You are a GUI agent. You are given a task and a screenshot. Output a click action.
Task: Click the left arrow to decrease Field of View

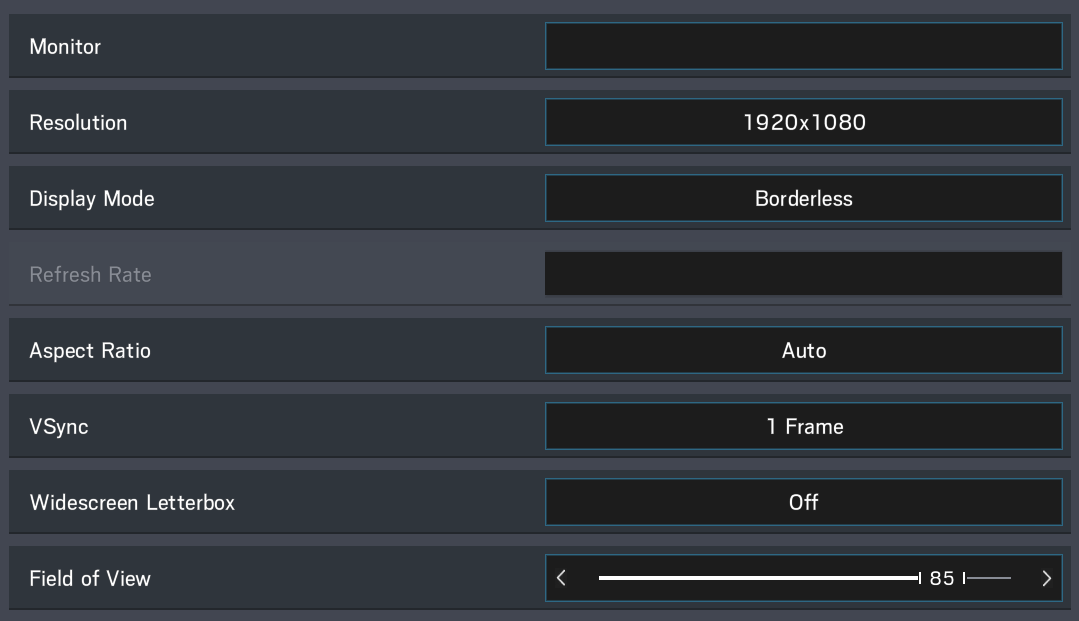coord(562,578)
